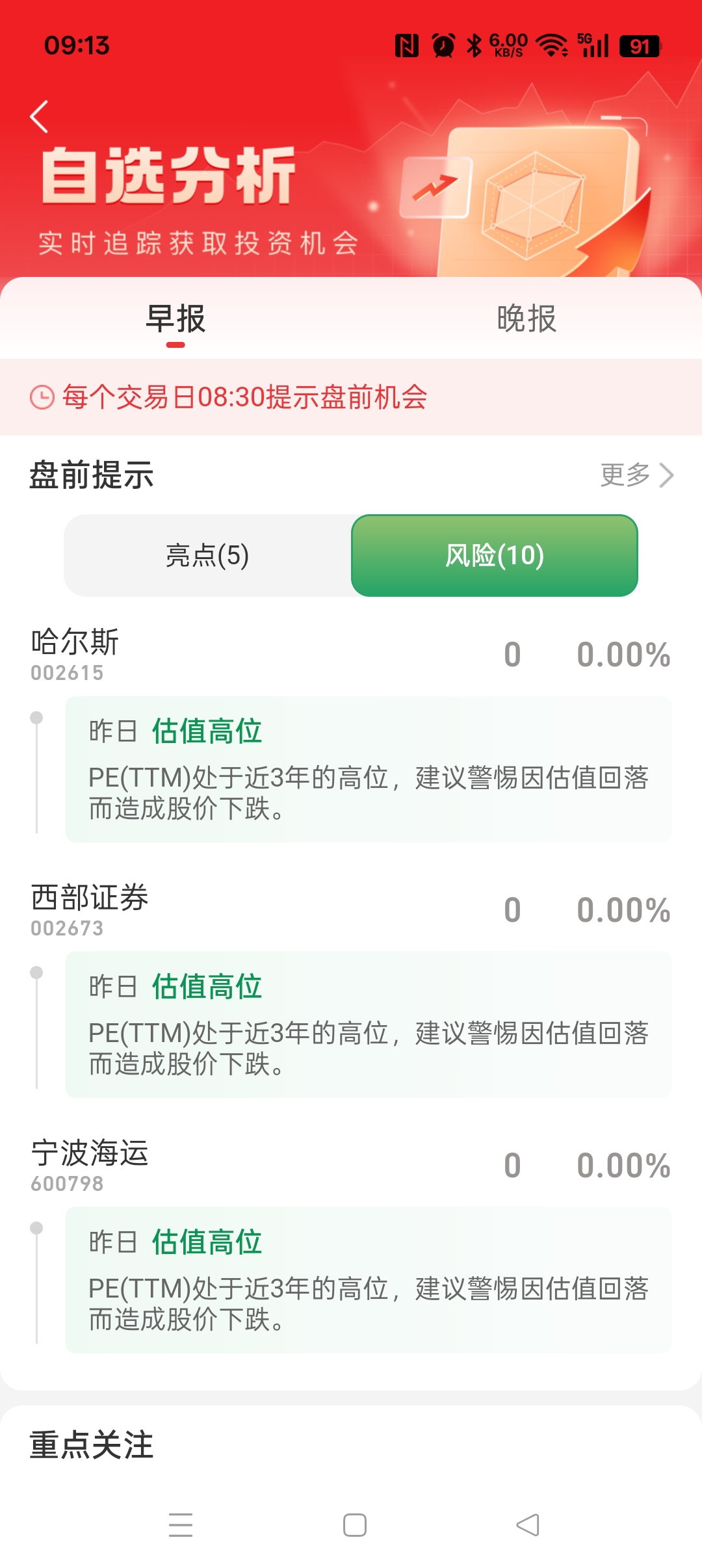Tap the Android home square icon
702x1568 pixels.
354,1524
